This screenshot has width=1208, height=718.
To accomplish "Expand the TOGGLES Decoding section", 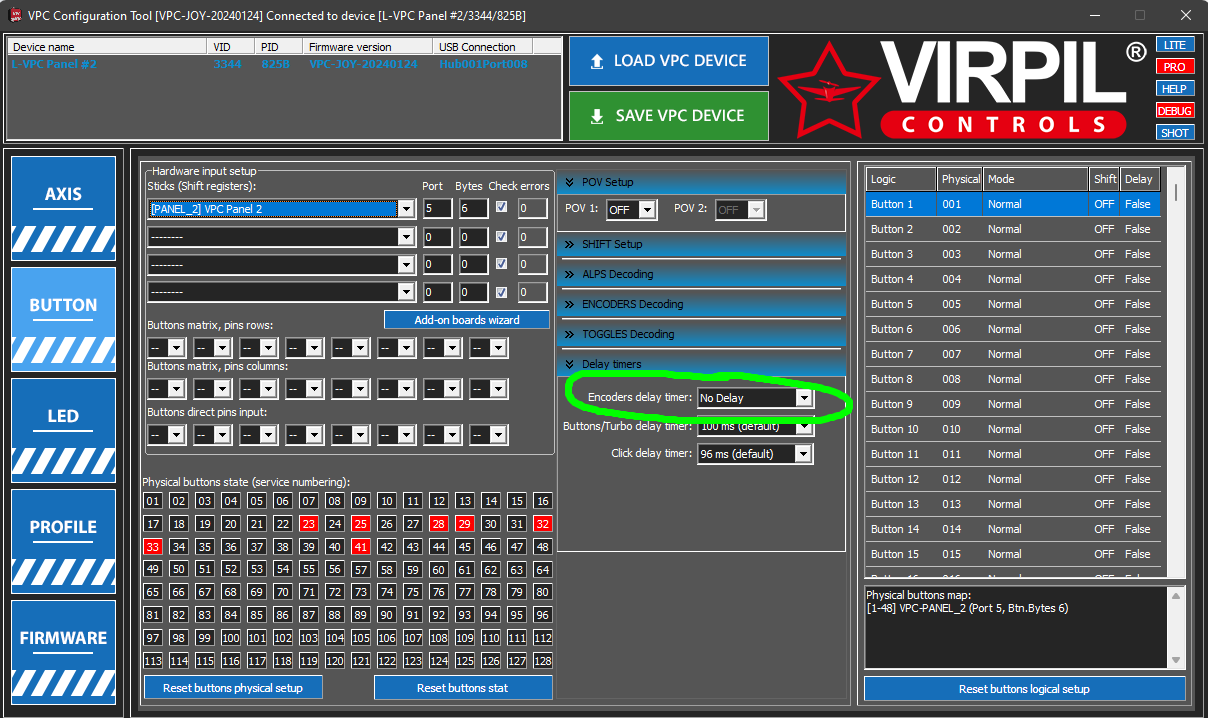I will 702,334.
